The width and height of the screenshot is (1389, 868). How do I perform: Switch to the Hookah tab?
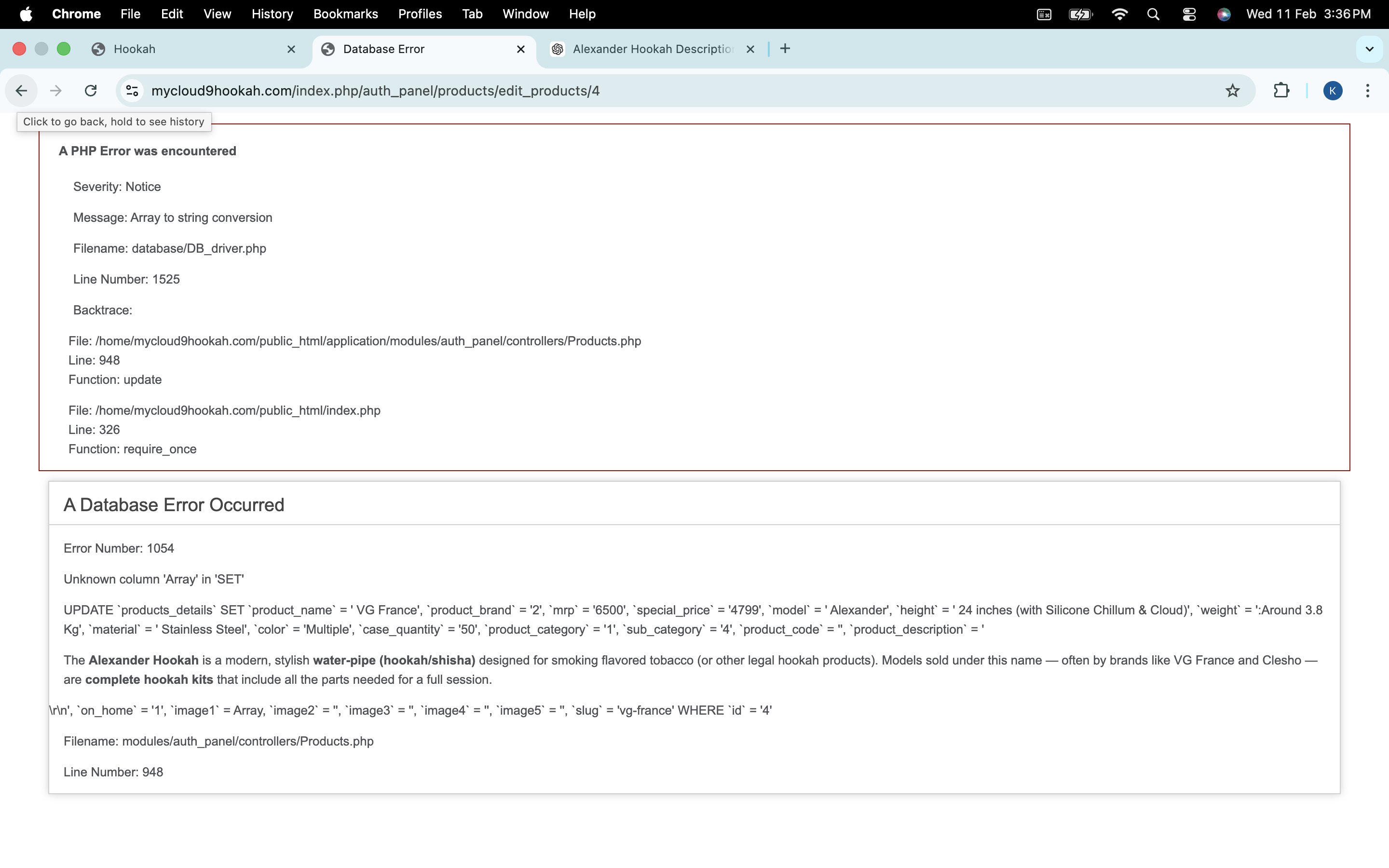(190, 49)
